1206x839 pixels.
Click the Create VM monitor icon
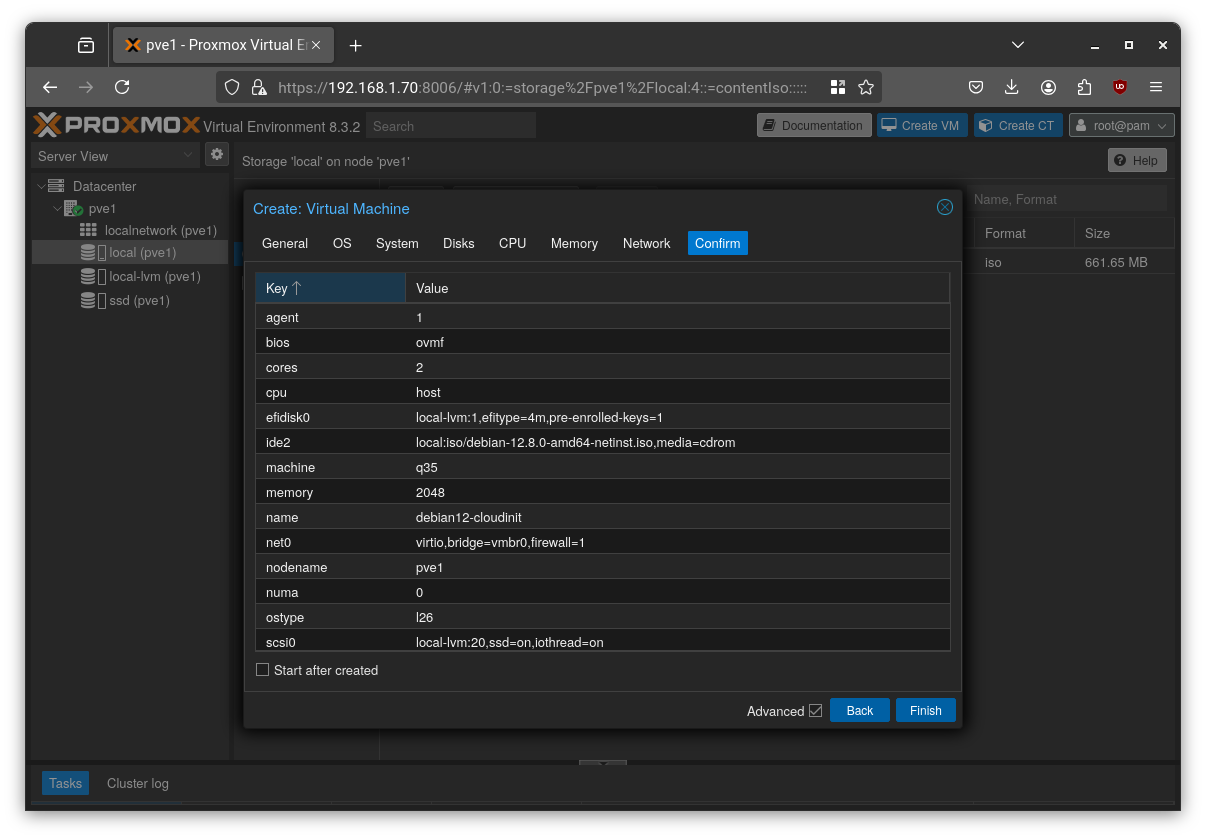click(888, 125)
